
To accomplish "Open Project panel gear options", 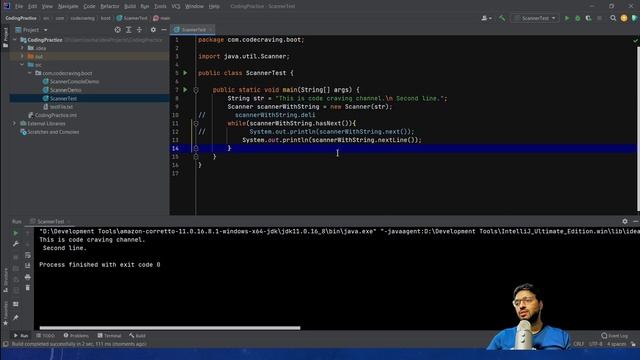I will (x=153, y=30).
